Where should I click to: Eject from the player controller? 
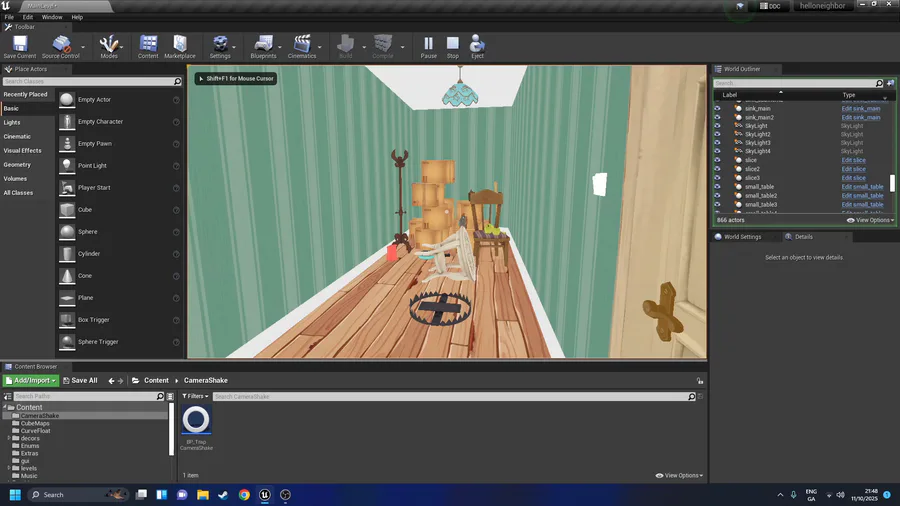[x=477, y=47]
